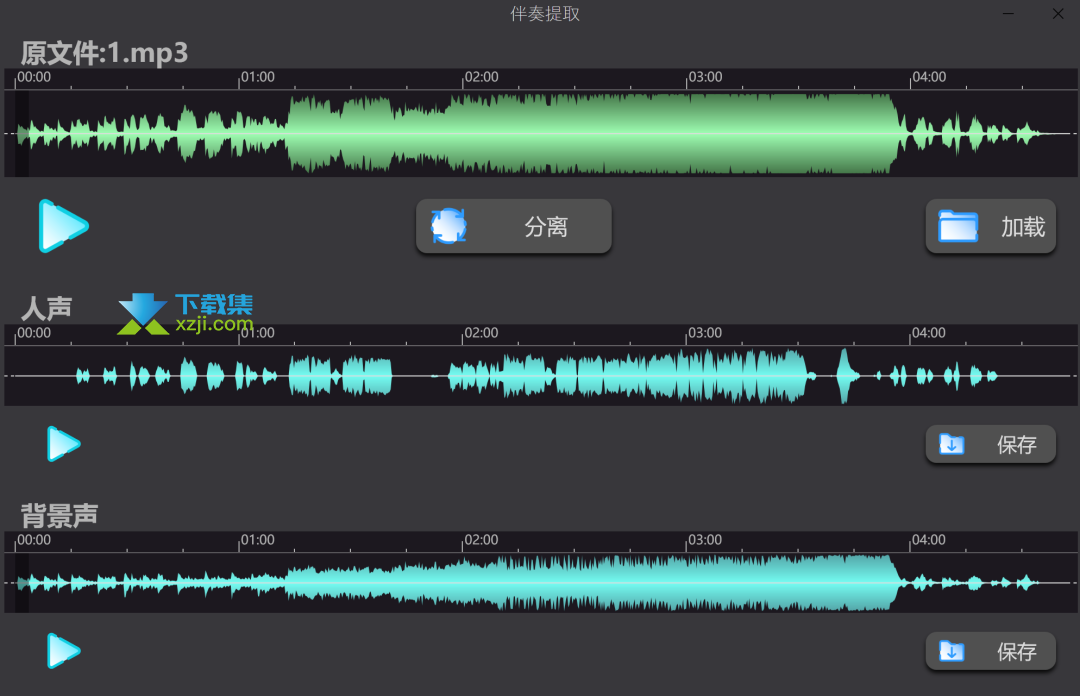Click the 00:00 start marker of the original timeline
1080x696 pixels.
tap(34, 77)
